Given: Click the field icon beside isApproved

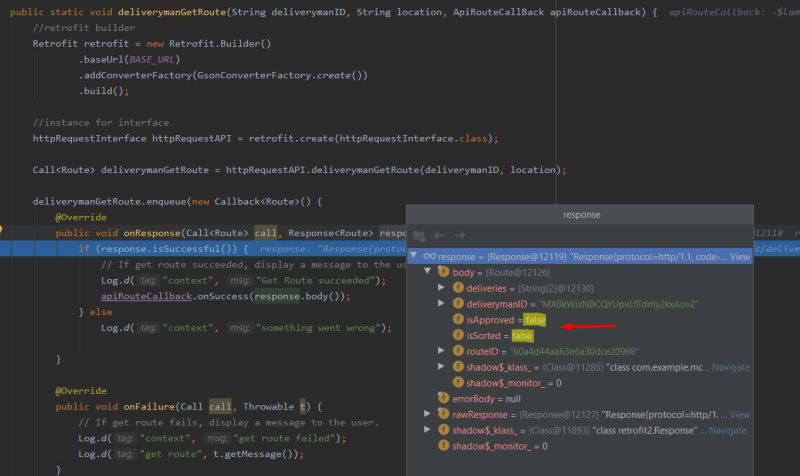Looking at the screenshot, I should (x=458, y=319).
